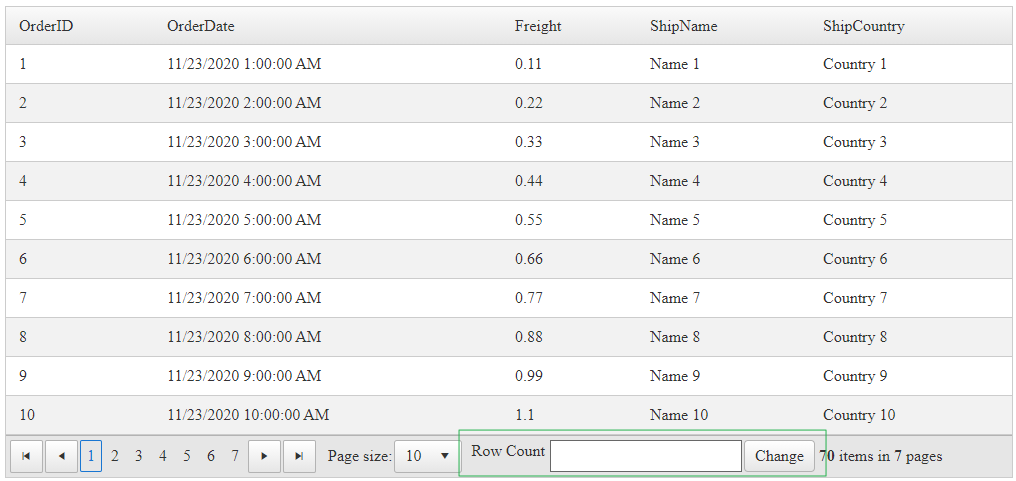This screenshot has height=481, width=1016.
Task: Sort by the Freight column header
Action: (x=538, y=26)
